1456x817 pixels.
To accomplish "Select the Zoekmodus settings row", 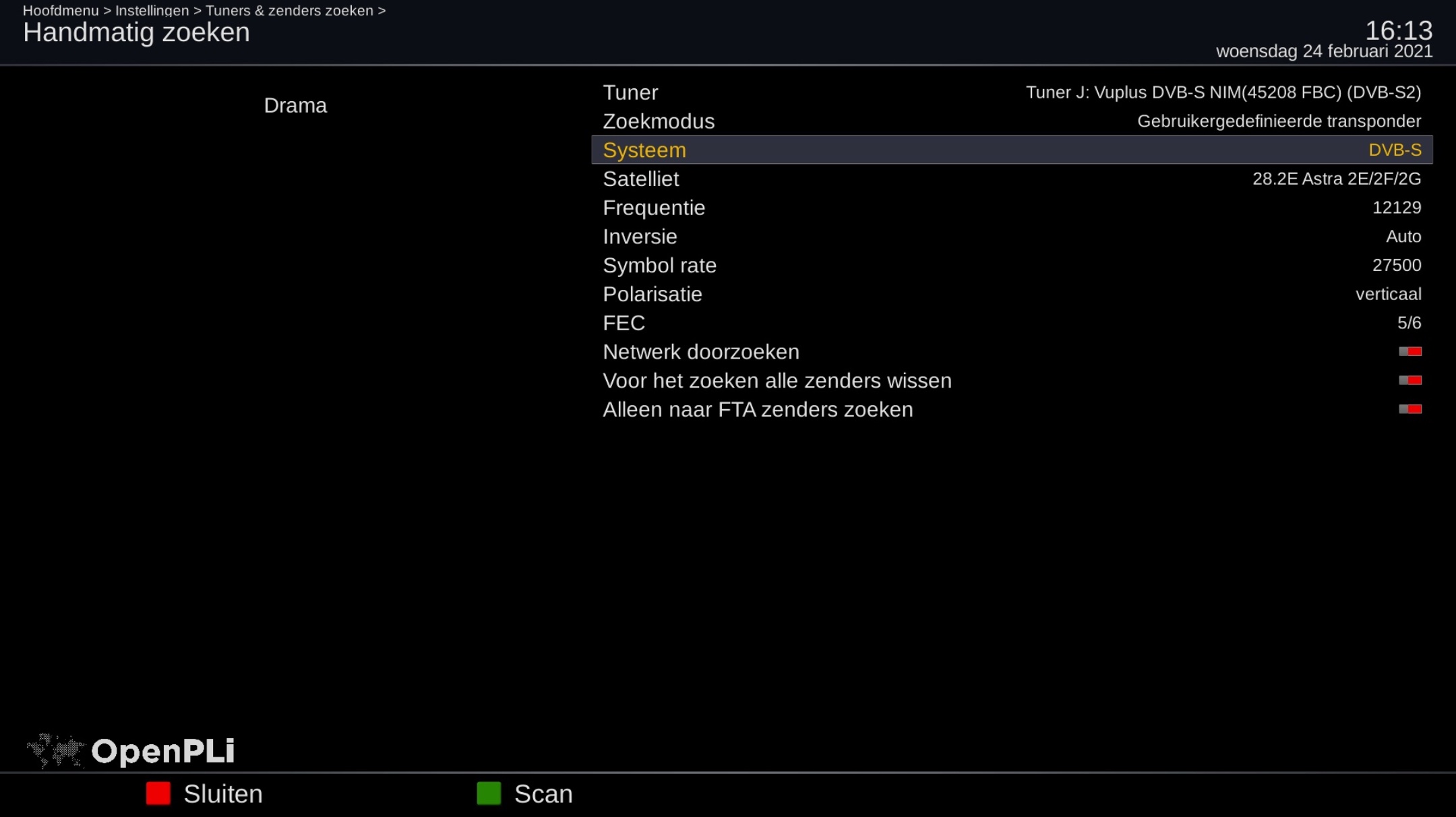I will tap(1012, 121).
